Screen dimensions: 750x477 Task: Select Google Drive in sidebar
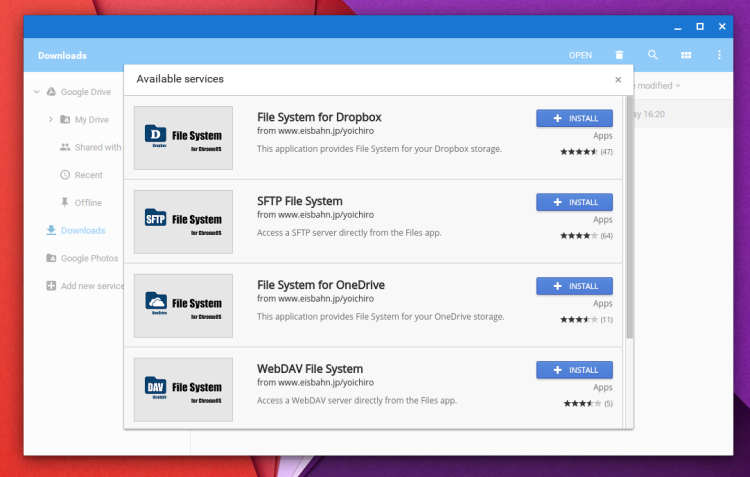point(86,92)
